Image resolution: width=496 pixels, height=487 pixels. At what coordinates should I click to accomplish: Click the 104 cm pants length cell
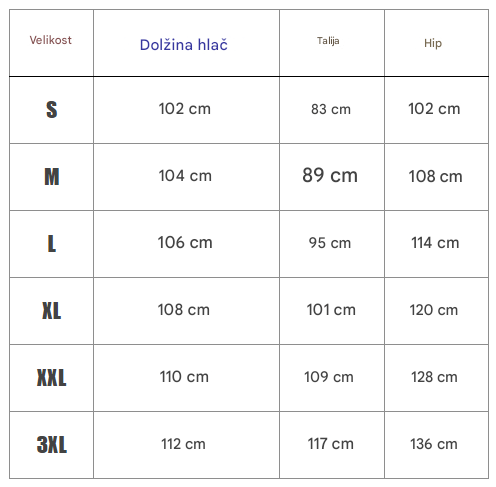185,176
